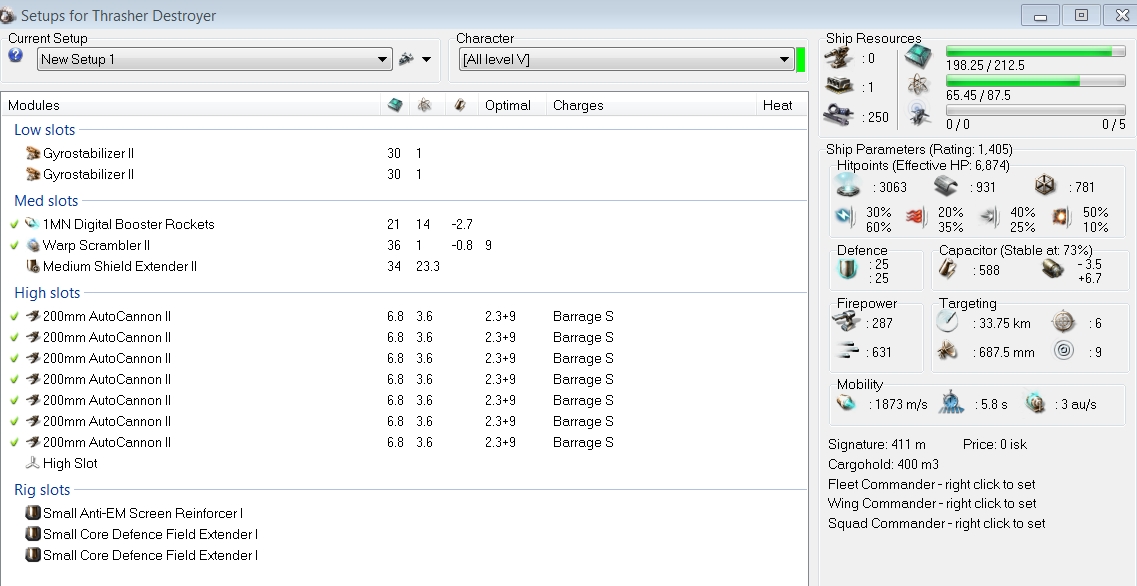
Task: Collapse the Low slots group
Action: point(44,130)
